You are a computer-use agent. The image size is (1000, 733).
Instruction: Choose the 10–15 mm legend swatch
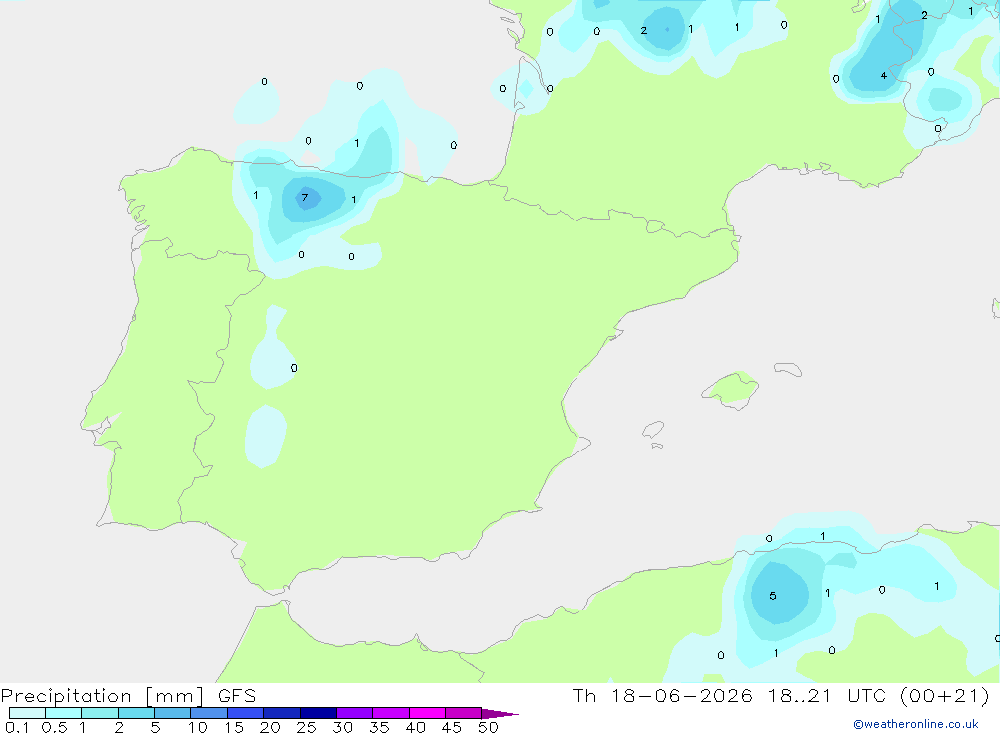click(x=209, y=713)
